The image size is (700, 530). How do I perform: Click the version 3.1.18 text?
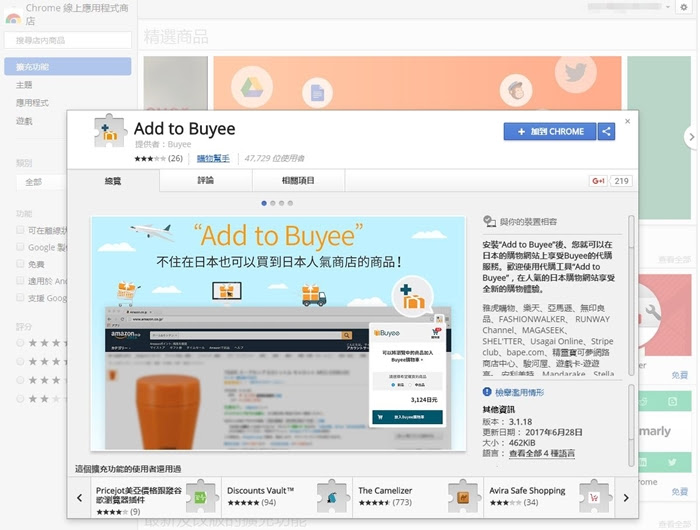coord(521,421)
